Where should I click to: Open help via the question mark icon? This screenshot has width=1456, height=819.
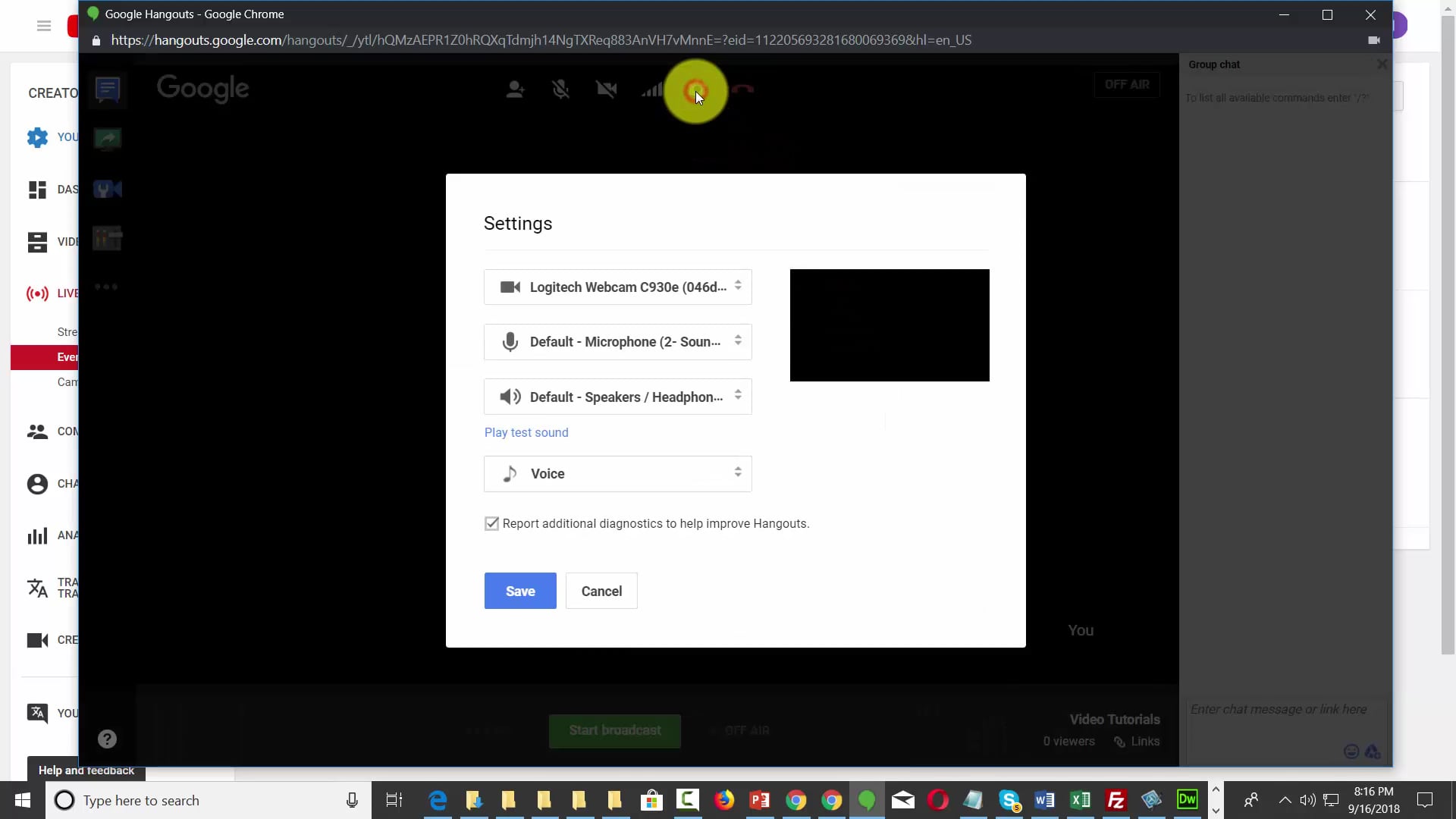pos(107,738)
